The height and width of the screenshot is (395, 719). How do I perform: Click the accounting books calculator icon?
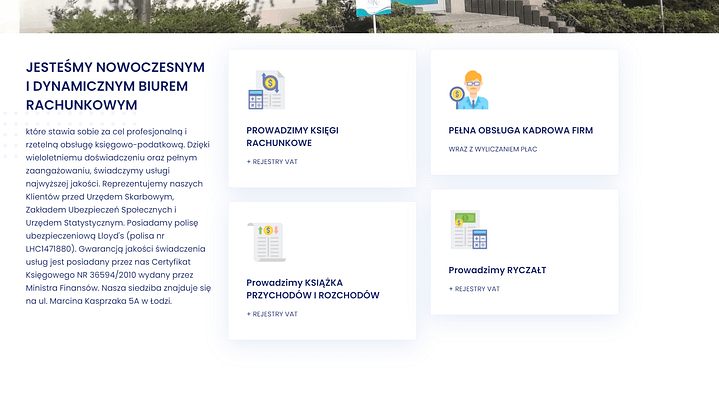coord(266,90)
